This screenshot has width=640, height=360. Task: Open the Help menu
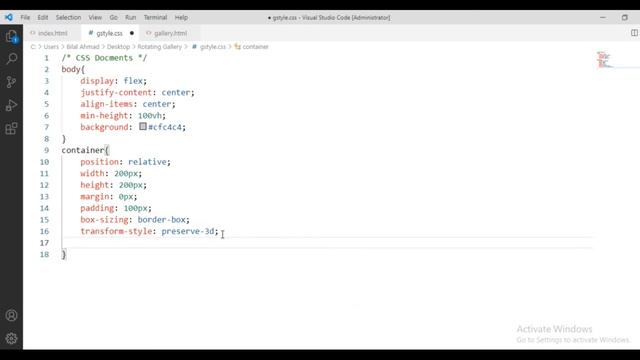(x=181, y=18)
